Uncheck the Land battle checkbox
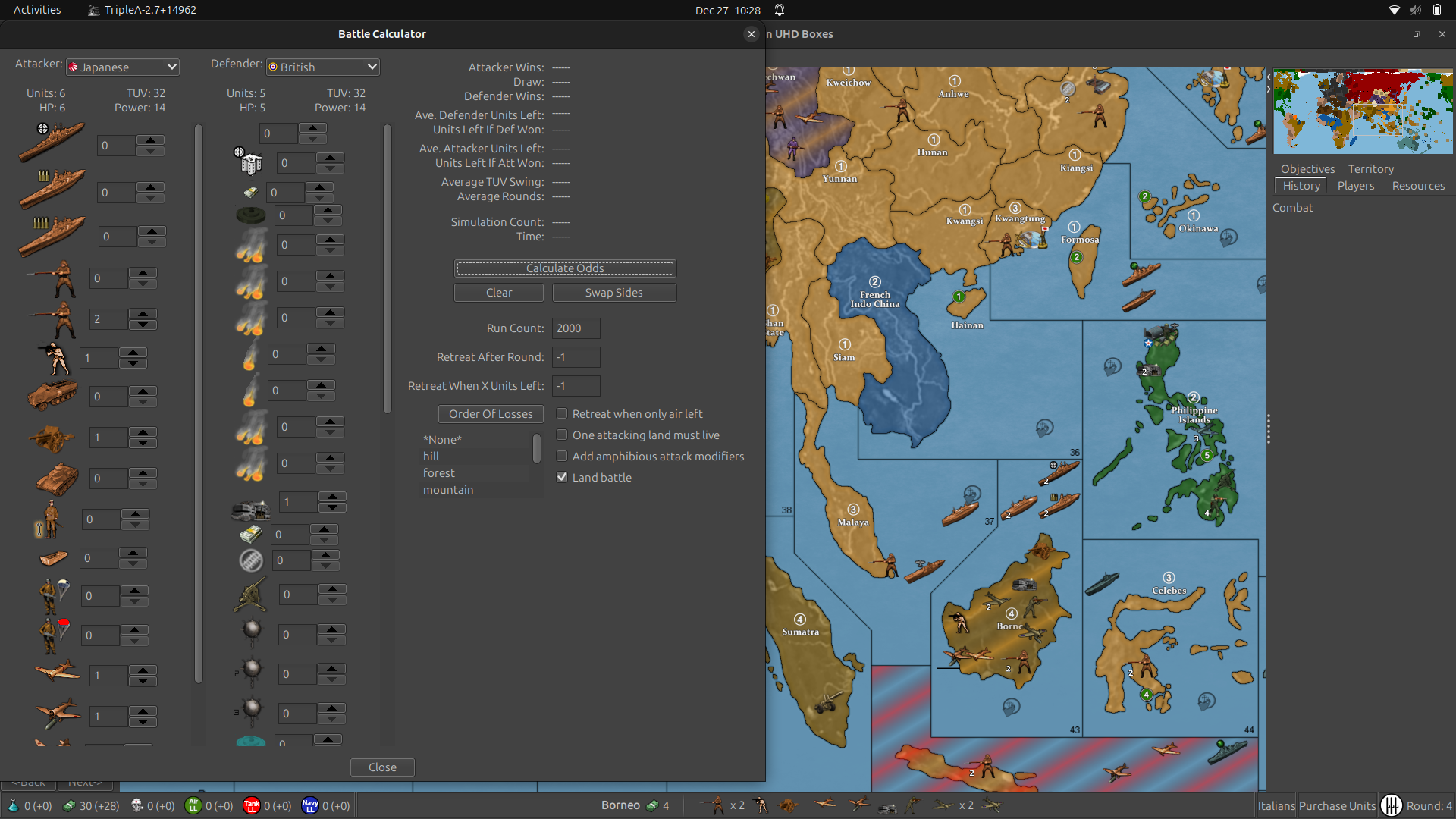Screen dimensions: 1456x819 [x=562, y=478]
